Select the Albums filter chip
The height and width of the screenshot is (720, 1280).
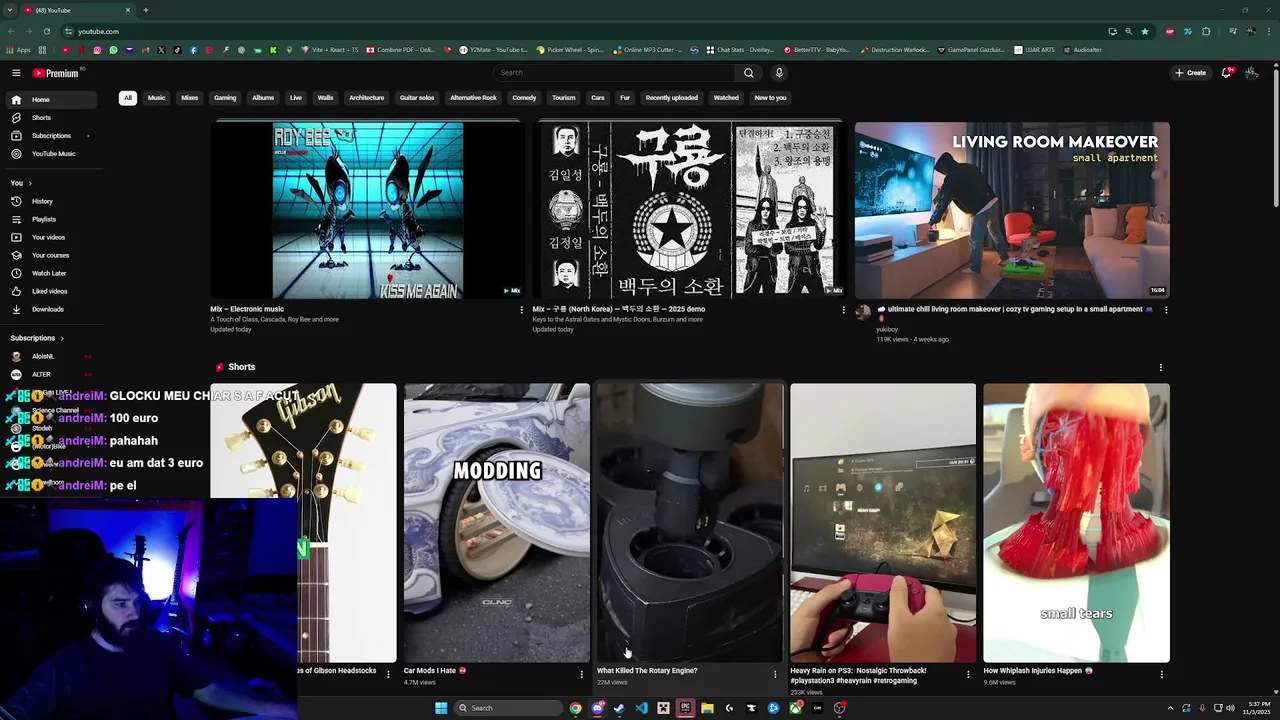point(263,98)
